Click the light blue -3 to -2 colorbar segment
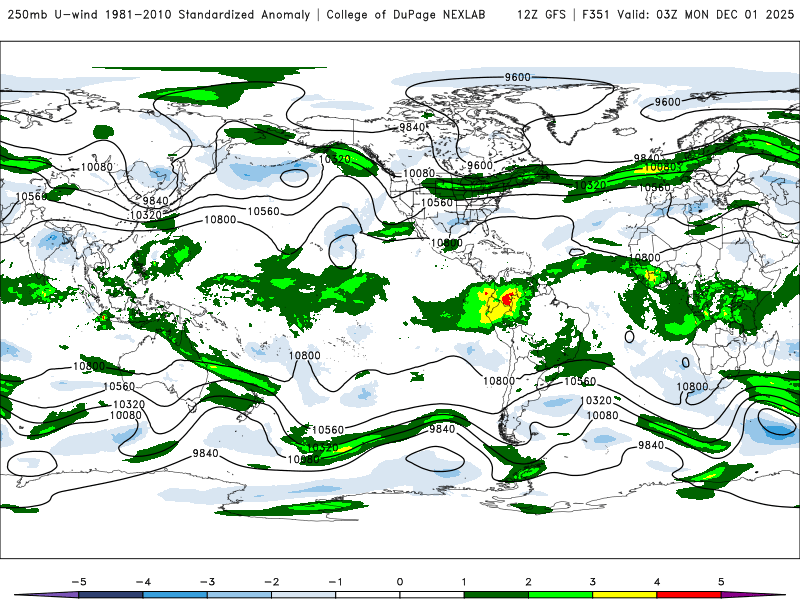800x600 pixels. (239, 595)
